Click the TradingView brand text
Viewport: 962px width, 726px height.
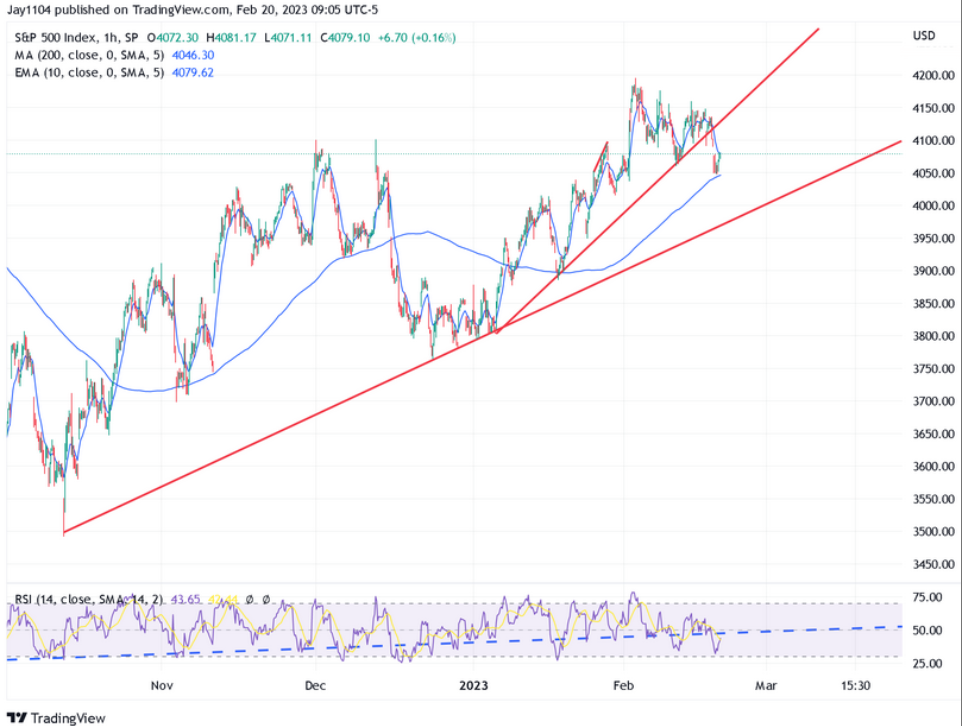coord(68,718)
